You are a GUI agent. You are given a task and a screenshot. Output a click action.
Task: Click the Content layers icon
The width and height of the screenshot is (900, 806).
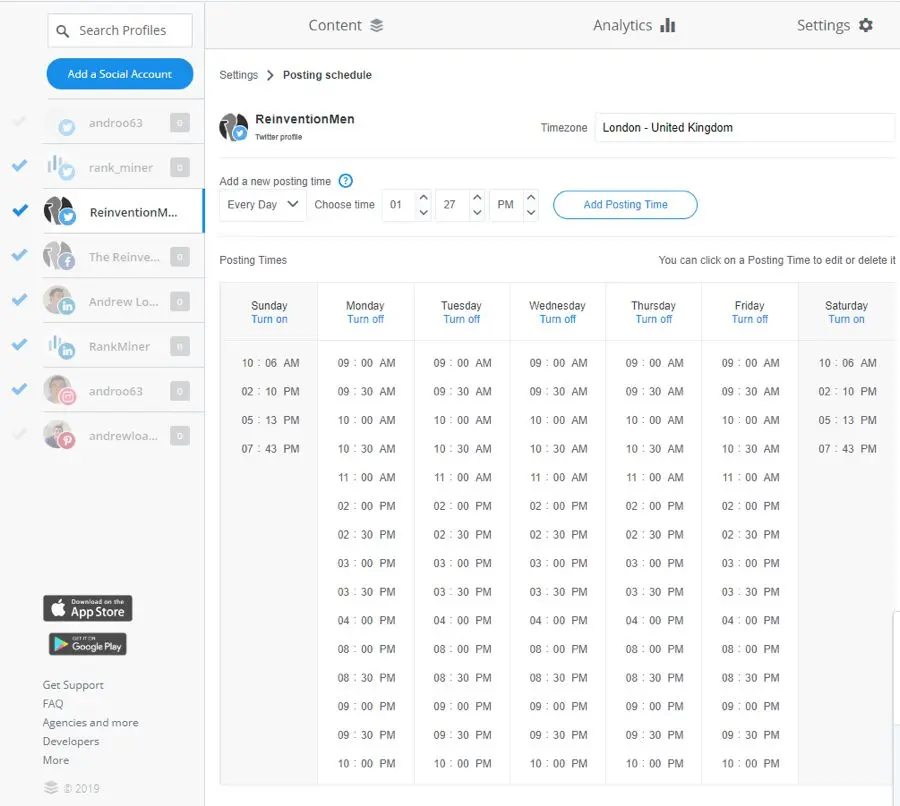377,26
